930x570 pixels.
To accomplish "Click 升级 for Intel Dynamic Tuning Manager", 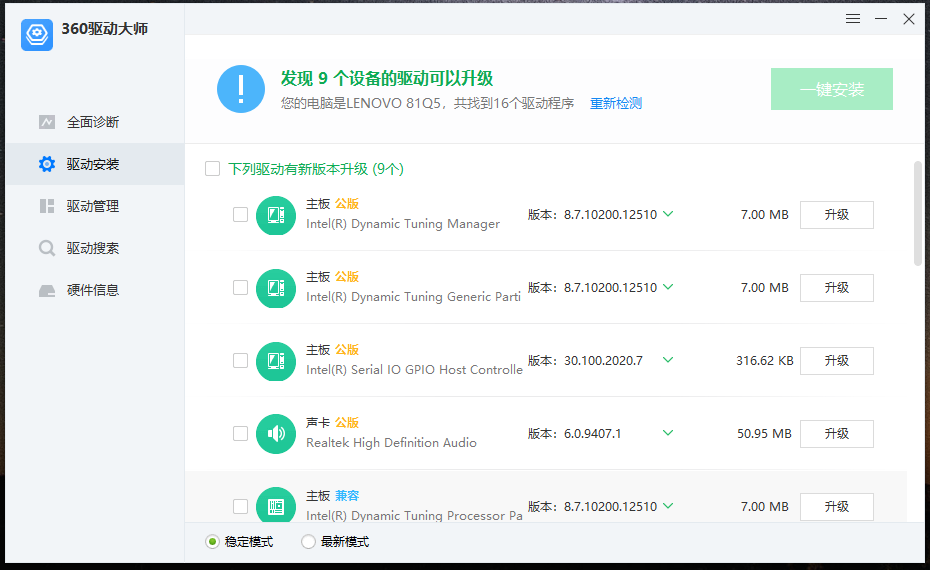I will 836,215.
